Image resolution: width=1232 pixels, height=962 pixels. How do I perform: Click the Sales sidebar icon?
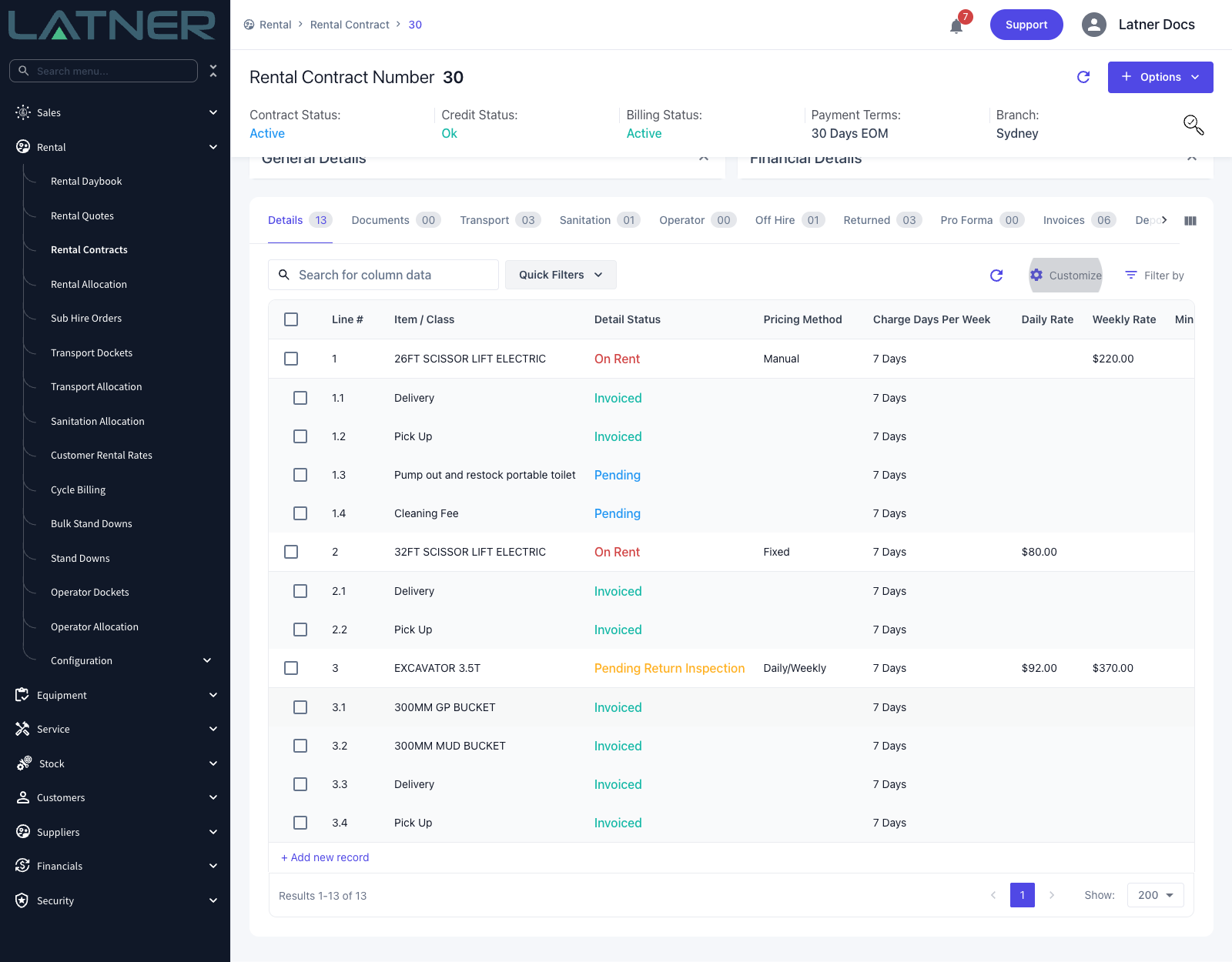point(23,112)
